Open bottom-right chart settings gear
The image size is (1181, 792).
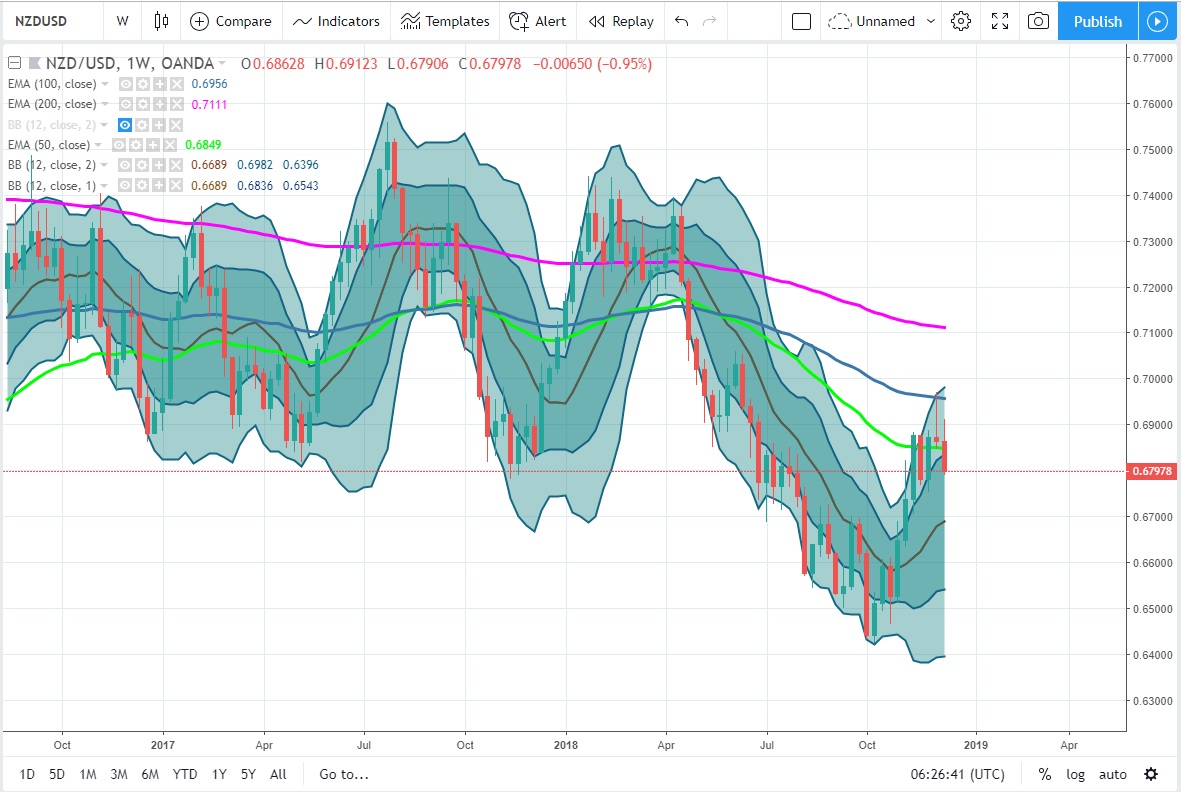point(1151,774)
